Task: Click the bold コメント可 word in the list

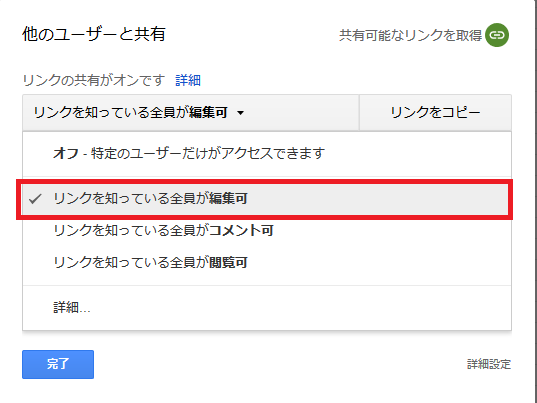Action: pos(241,230)
